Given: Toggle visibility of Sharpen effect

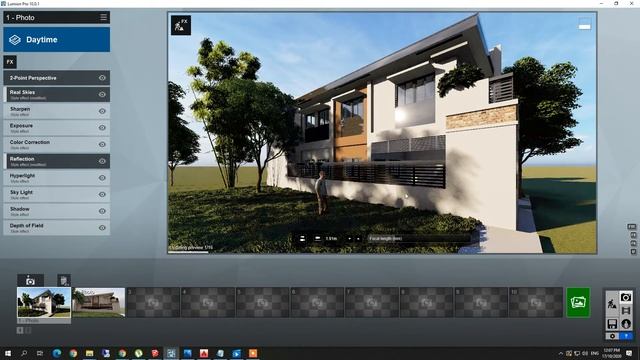Looking at the screenshot, I should [102, 111].
